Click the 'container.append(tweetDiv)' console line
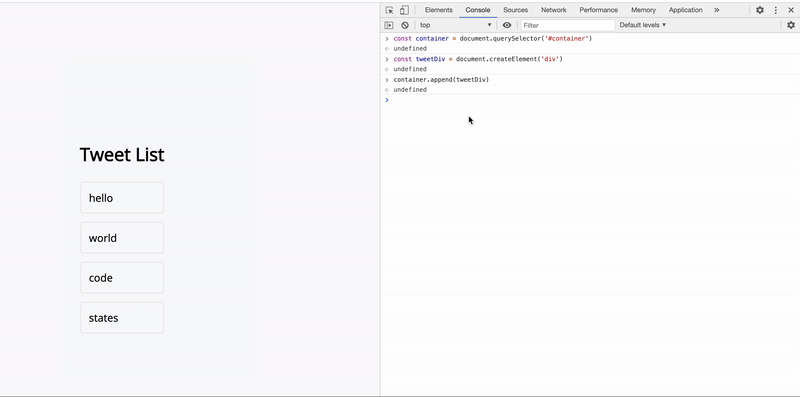The height and width of the screenshot is (397, 800). click(441, 80)
